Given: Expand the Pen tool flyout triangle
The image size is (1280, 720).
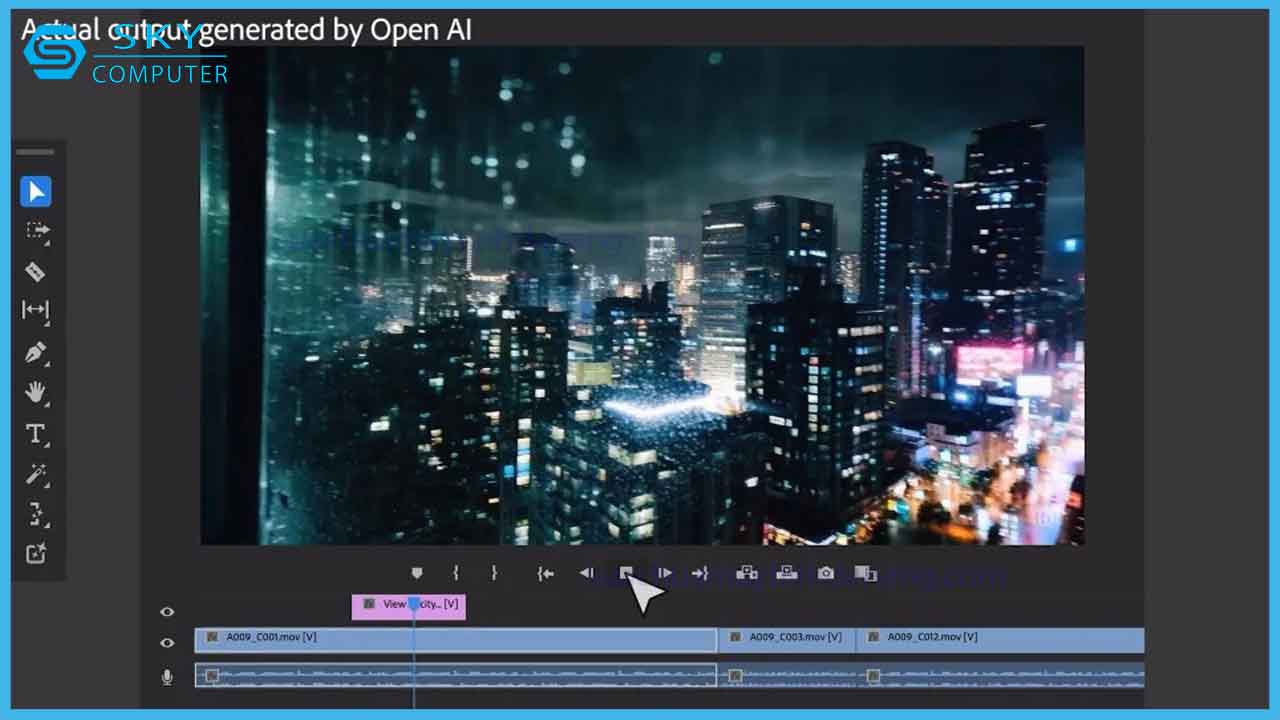Looking at the screenshot, I should 46,362.
